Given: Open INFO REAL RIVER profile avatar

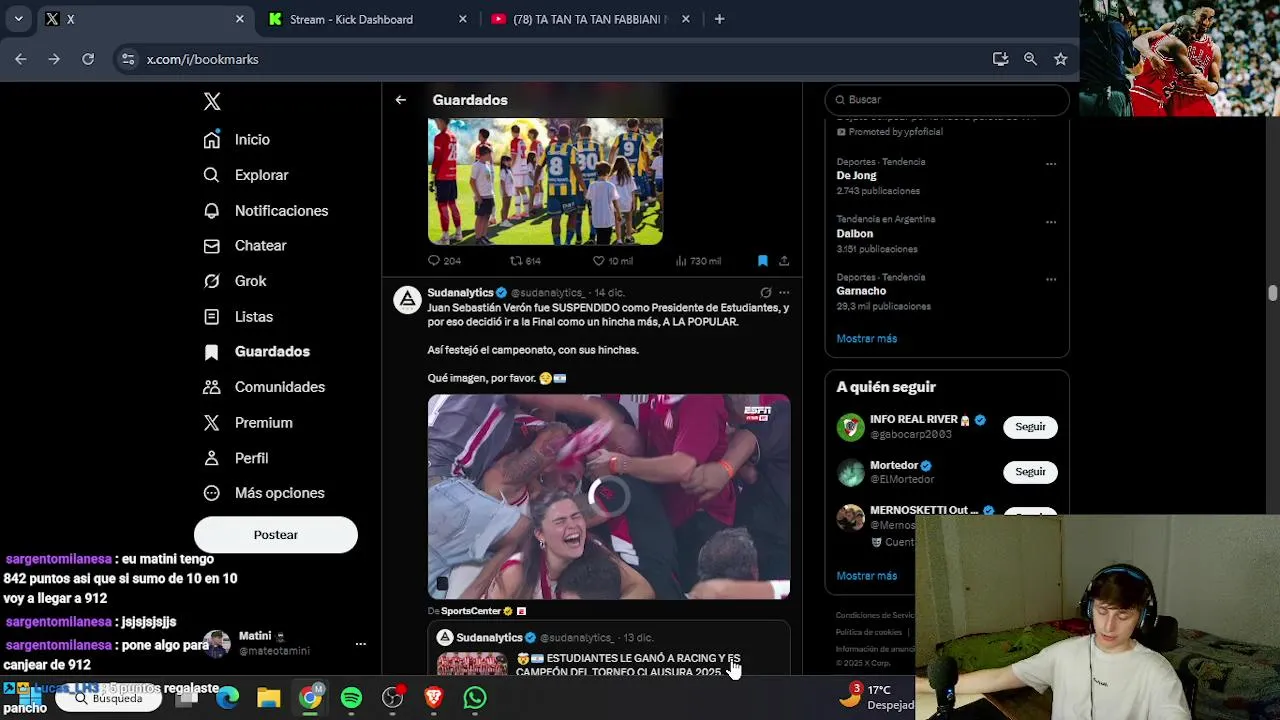Looking at the screenshot, I should coord(850,427).
